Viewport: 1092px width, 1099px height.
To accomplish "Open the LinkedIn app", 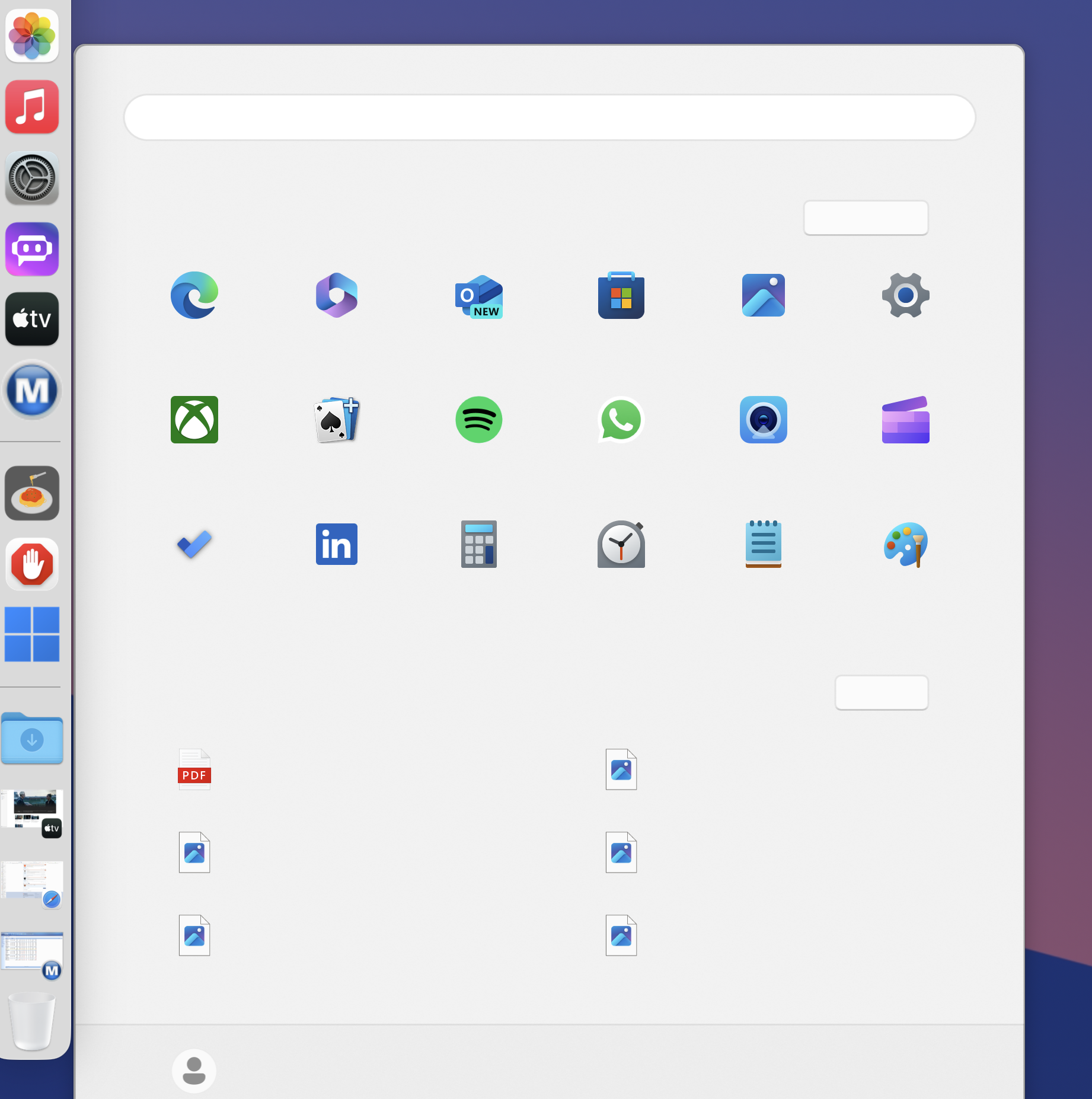I will coord(337,544).
